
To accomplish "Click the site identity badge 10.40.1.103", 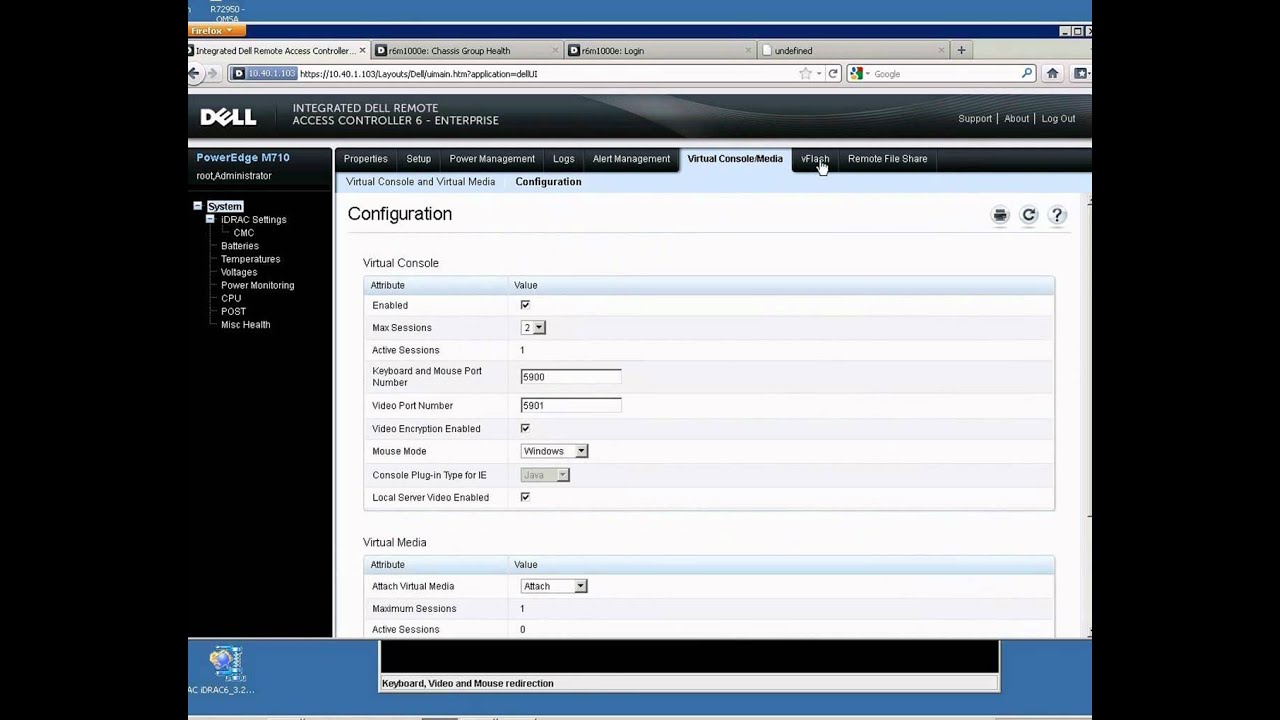I will (x=264, y=73).
